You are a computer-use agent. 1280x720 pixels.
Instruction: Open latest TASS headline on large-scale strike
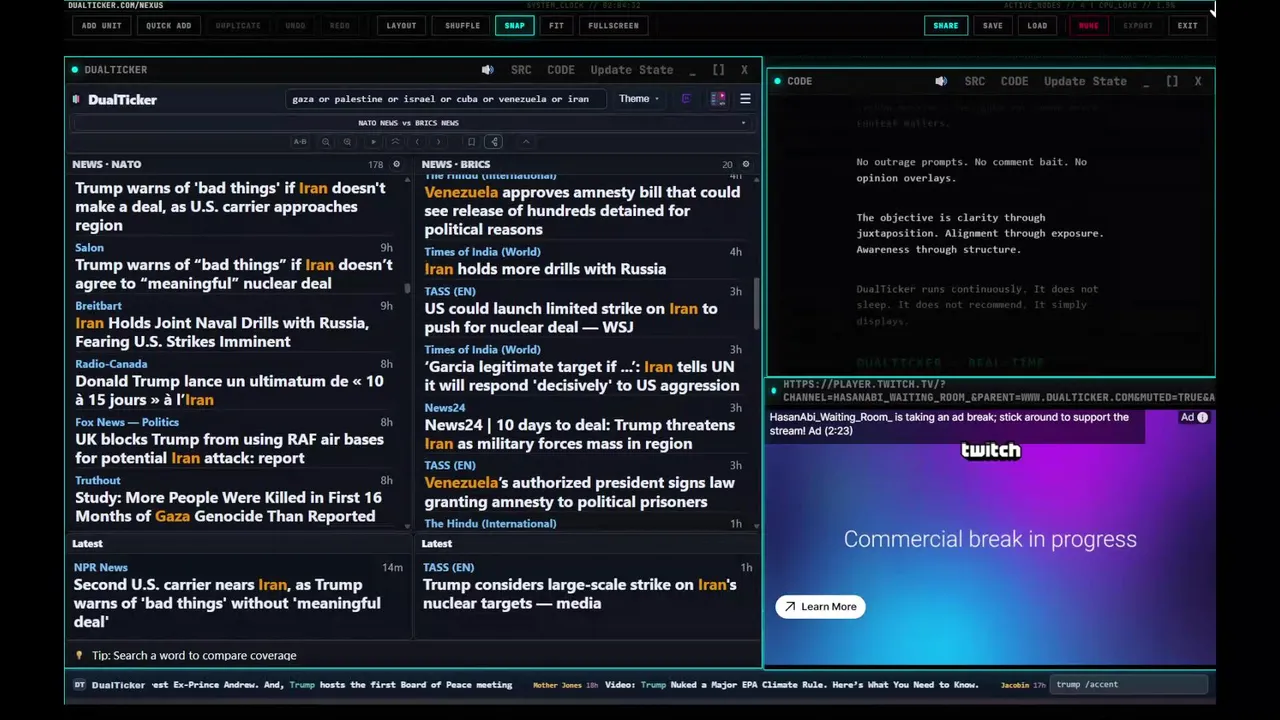pos(580,594)
